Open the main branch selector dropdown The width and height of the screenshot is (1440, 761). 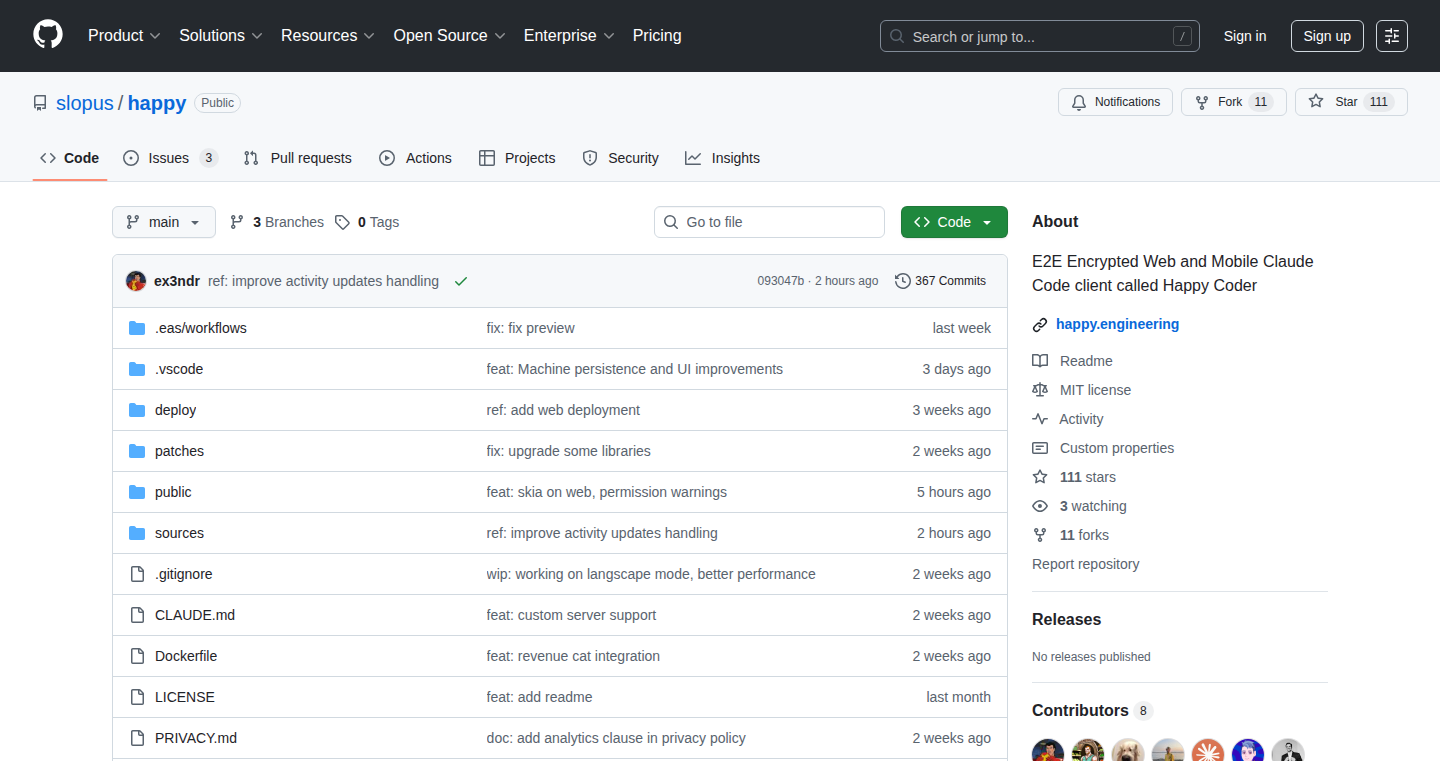(x=164, y=222)
